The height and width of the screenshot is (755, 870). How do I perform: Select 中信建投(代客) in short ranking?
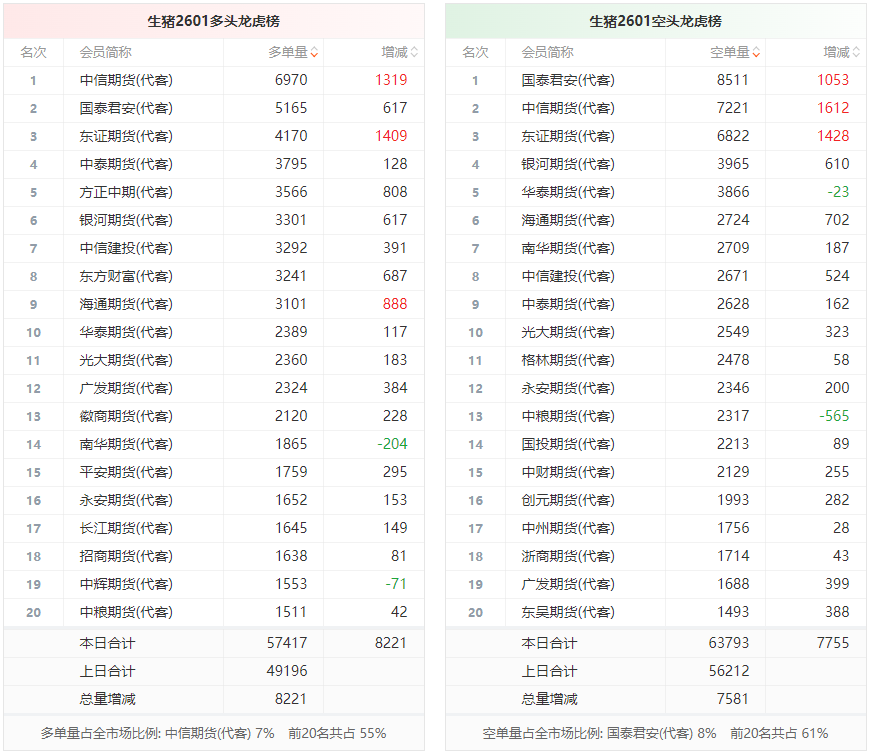568,276
